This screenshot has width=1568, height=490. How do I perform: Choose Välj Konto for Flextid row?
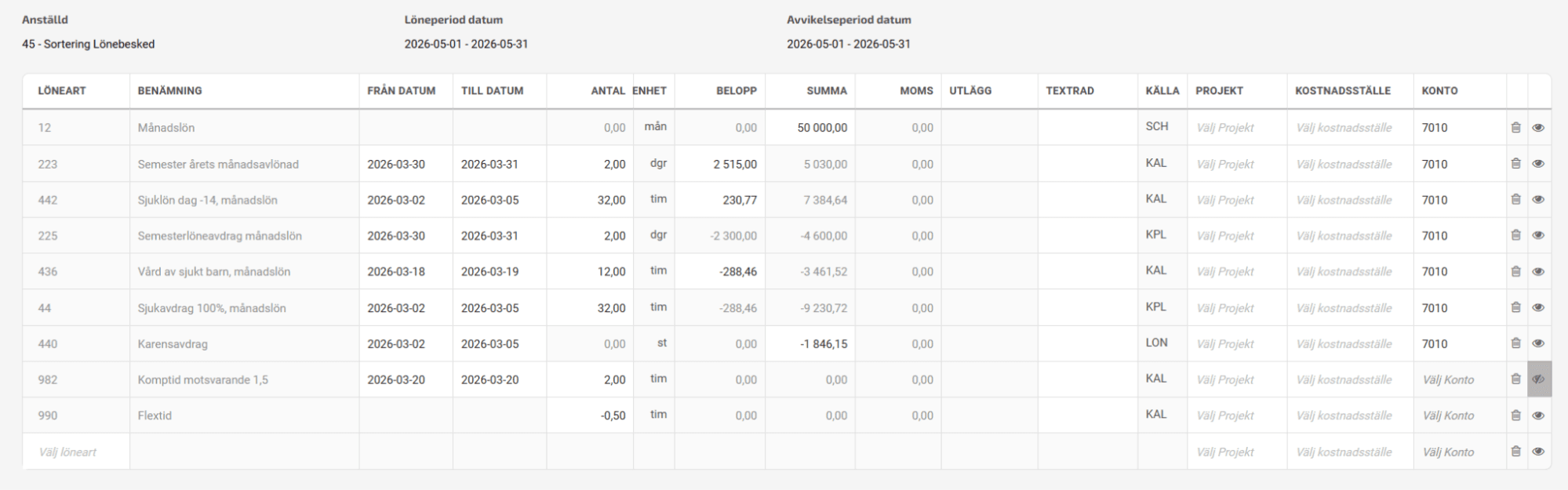tap(1448, 416)
